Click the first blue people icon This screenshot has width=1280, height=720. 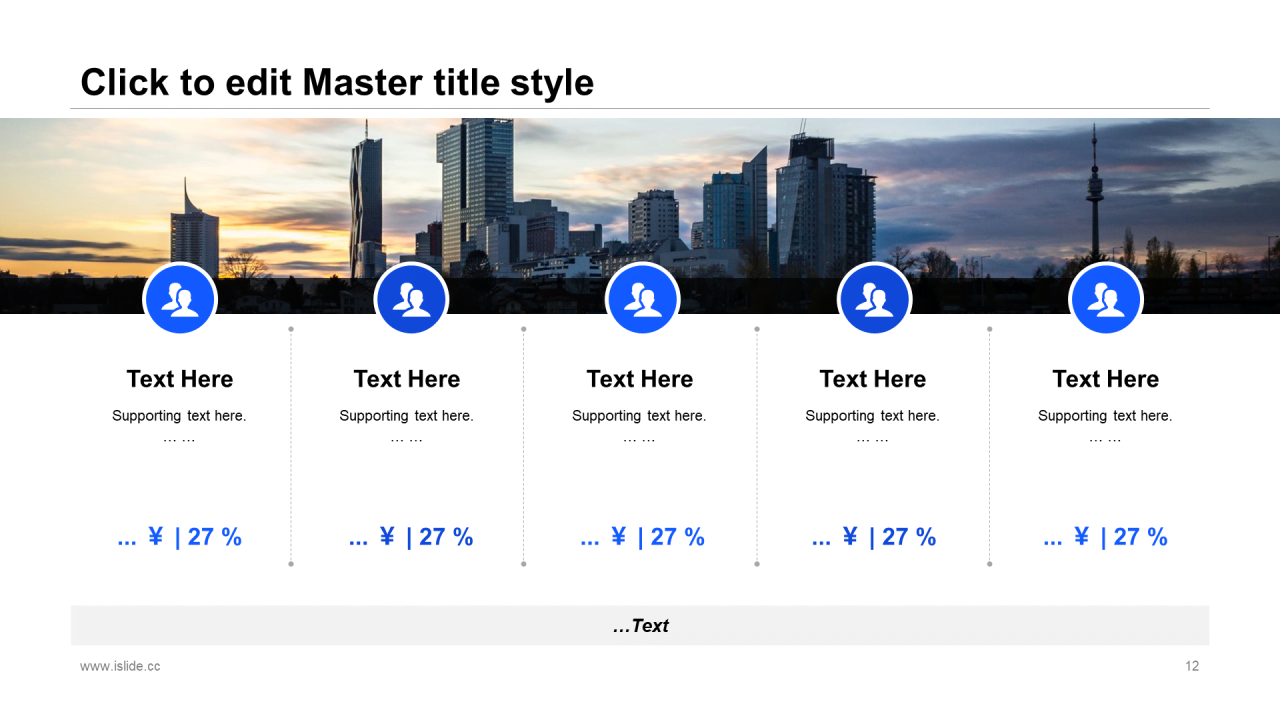(180, 299)
